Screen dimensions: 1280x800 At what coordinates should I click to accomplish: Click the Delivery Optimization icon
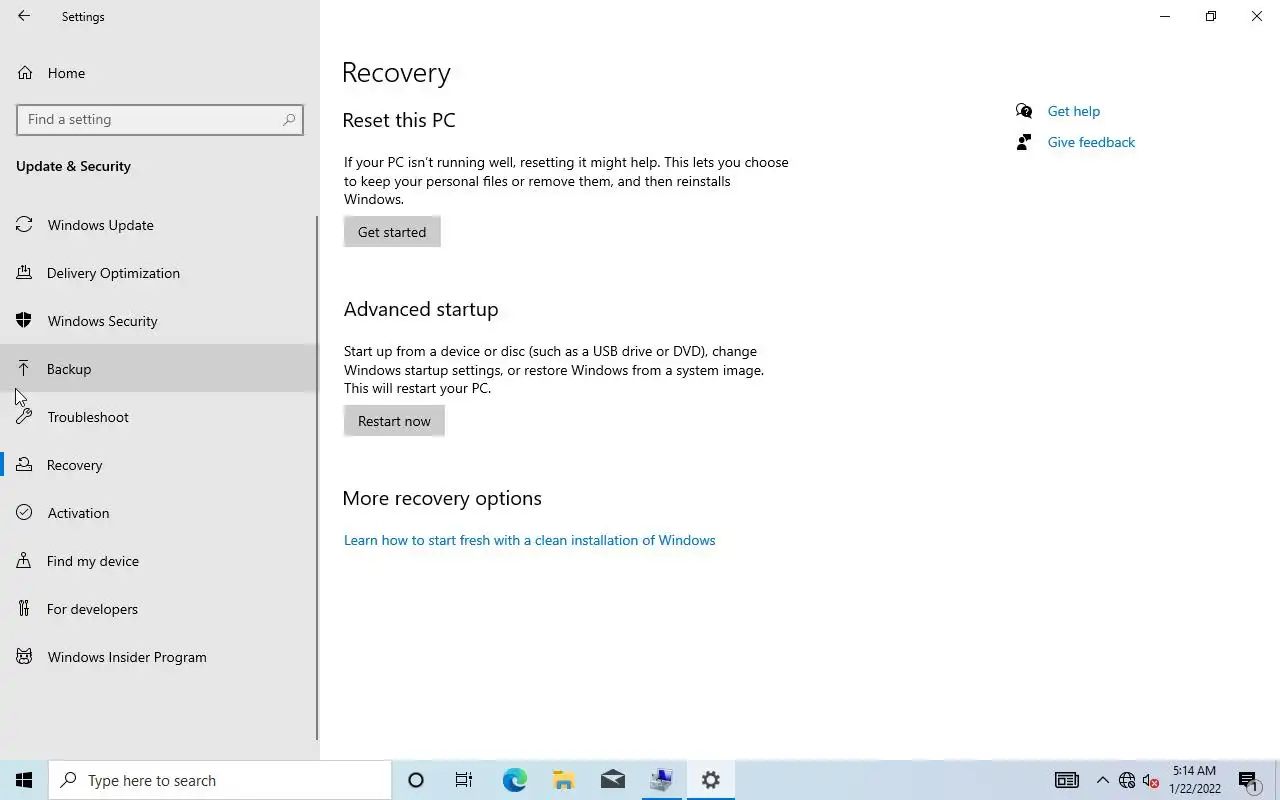pos(24,273)
